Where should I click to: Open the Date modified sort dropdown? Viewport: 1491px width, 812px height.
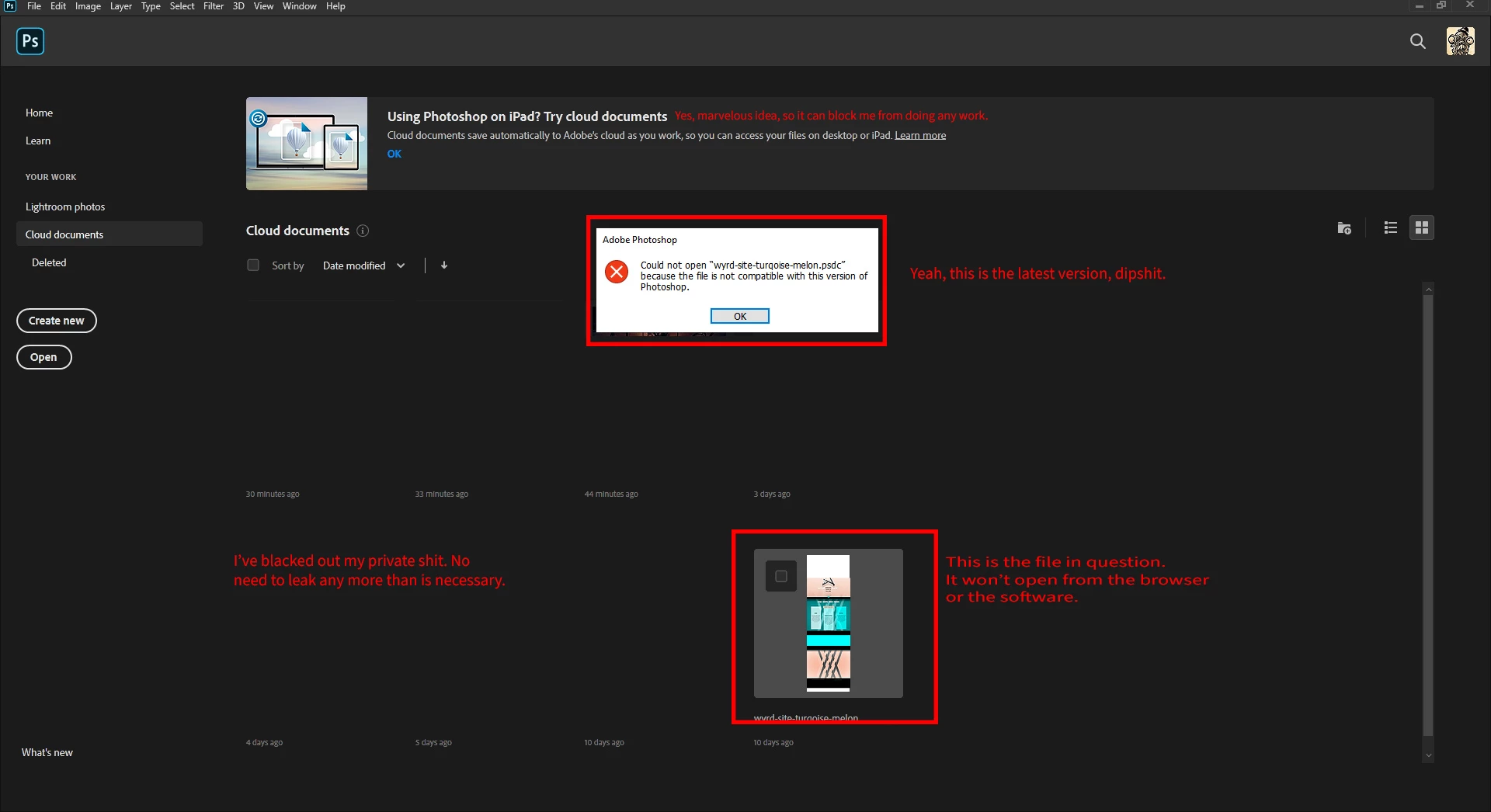(363, 265)
